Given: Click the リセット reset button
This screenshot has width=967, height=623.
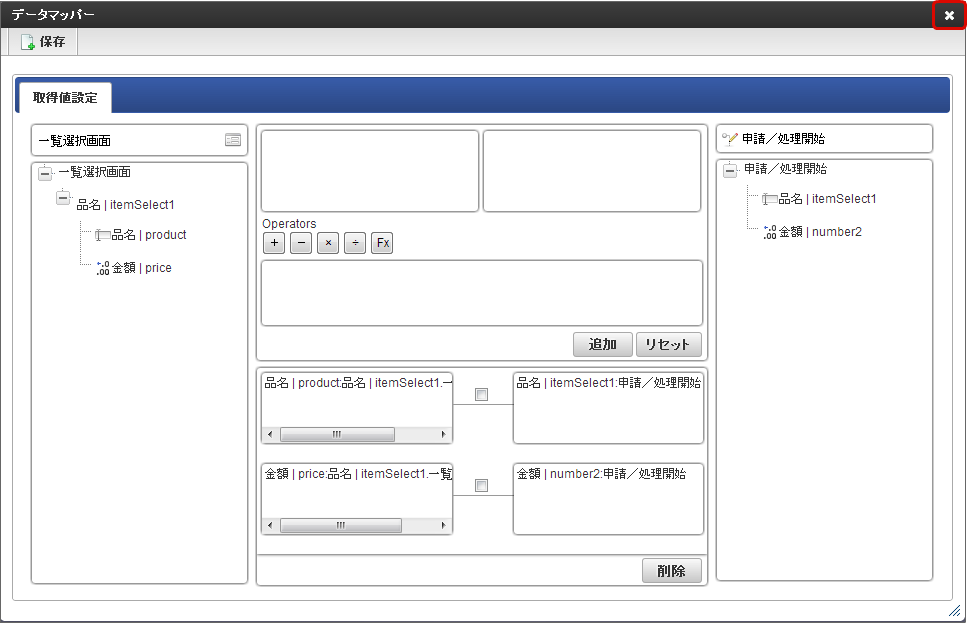Looking at the screenshot, I should pos(669,344).
